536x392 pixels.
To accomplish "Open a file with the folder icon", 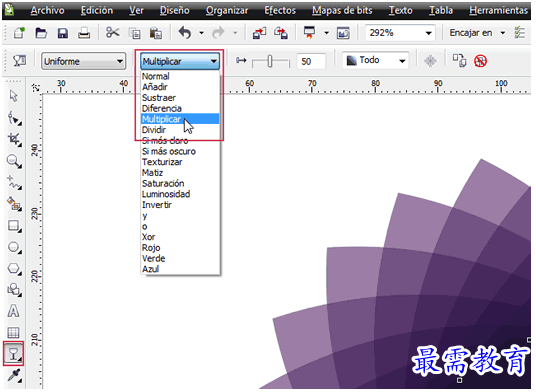I will (41, 33).
